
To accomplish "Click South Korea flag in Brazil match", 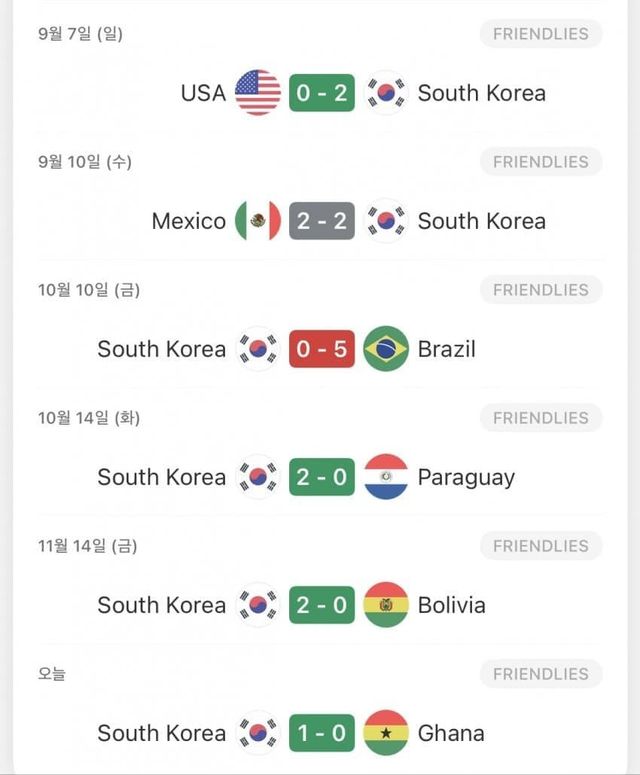I will [x=258, y=349].
